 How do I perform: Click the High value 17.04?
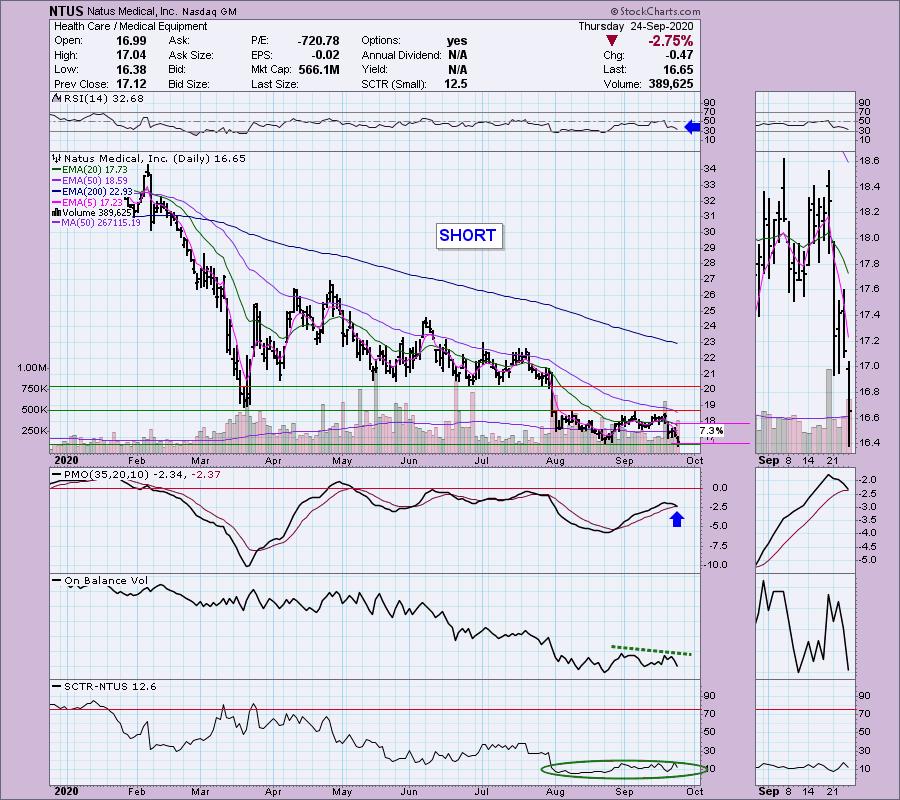[131, 55]
